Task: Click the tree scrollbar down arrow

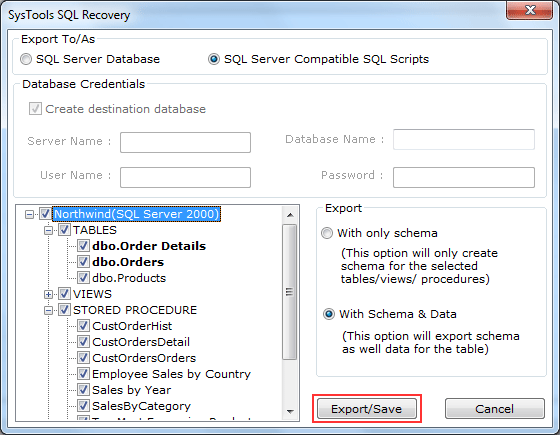Action: click(290, 412)
